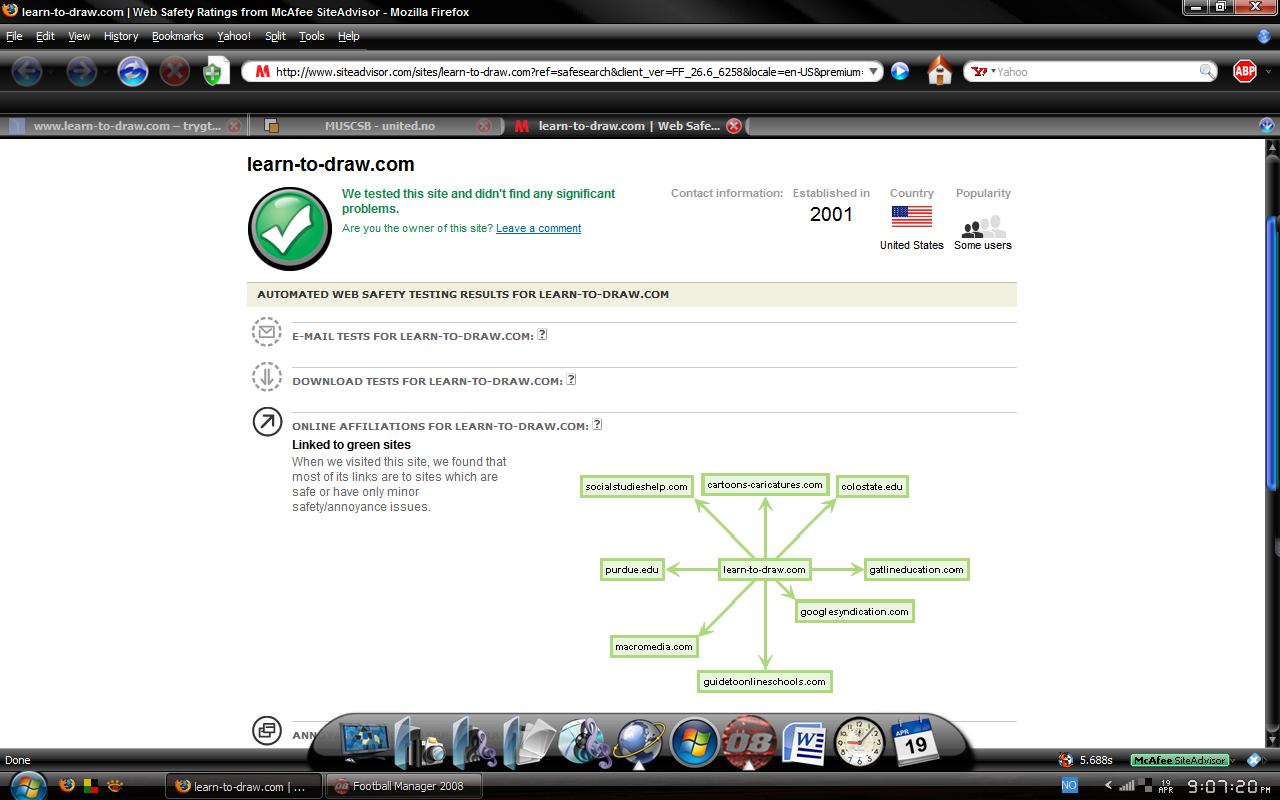This screenshot has height=800, width=1280.
Task: Open the Yahoo! menu
Action: tap(234, 36)
